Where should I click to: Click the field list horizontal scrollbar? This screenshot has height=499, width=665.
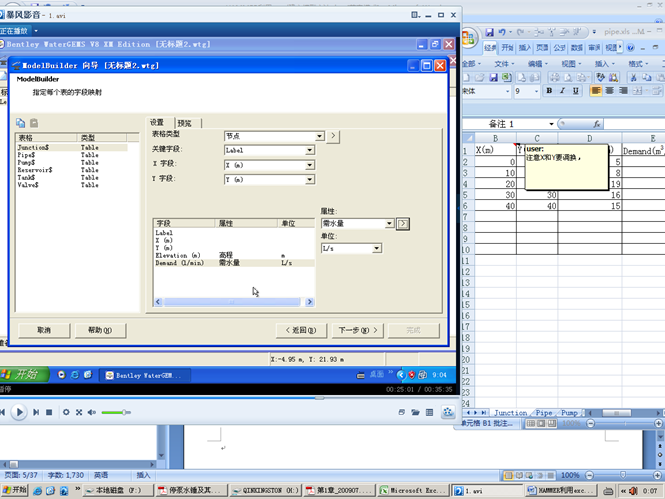[x=234, y=302]
